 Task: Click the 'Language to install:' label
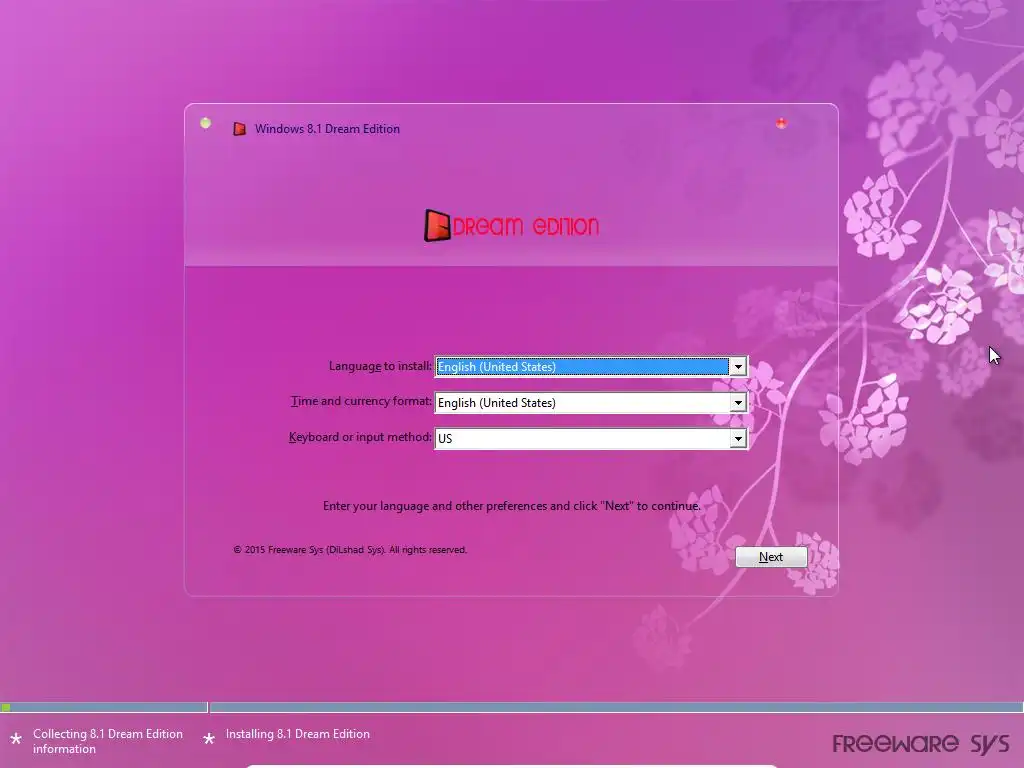(x=380, y=366)
